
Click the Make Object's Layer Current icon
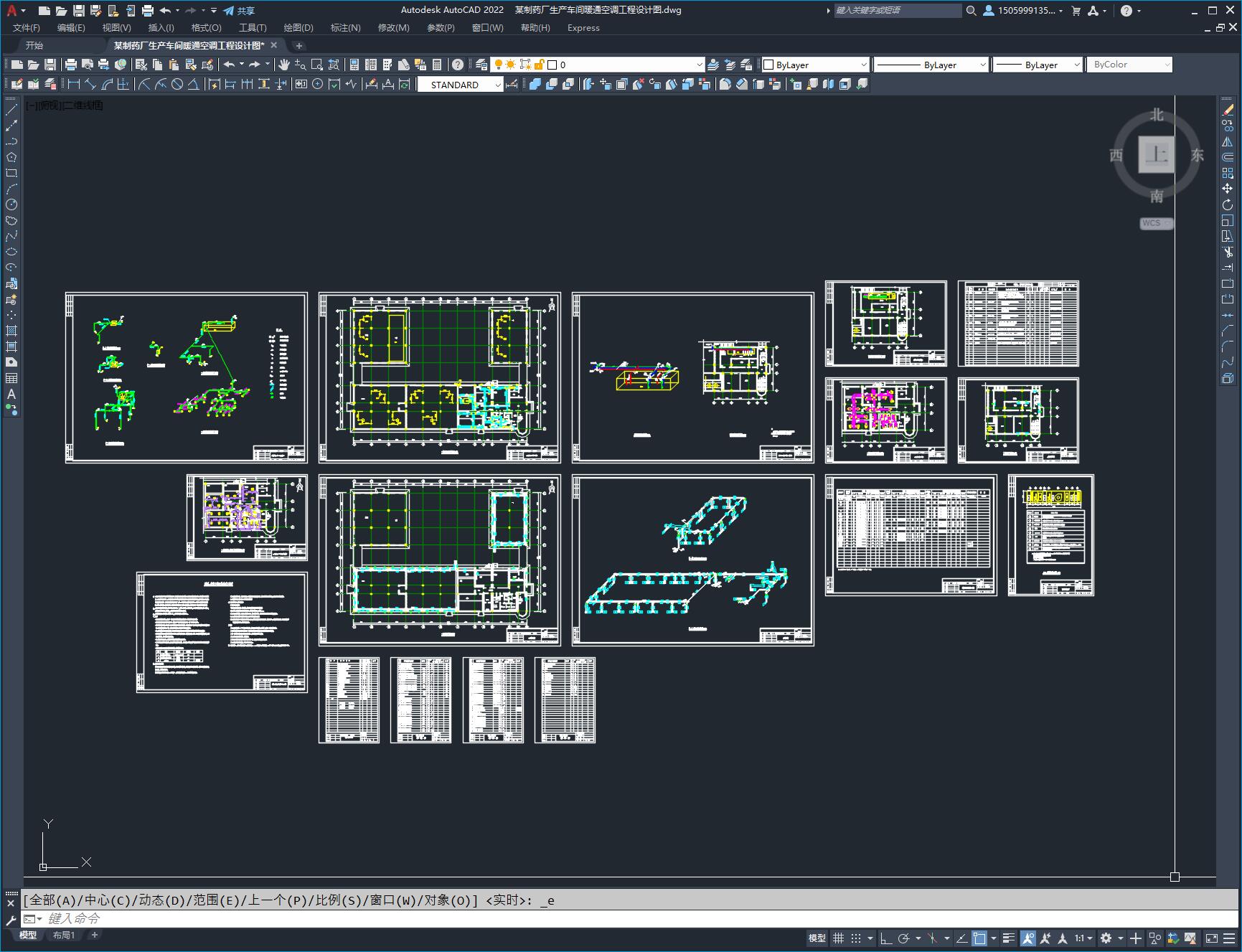click(x=713, y=65)
